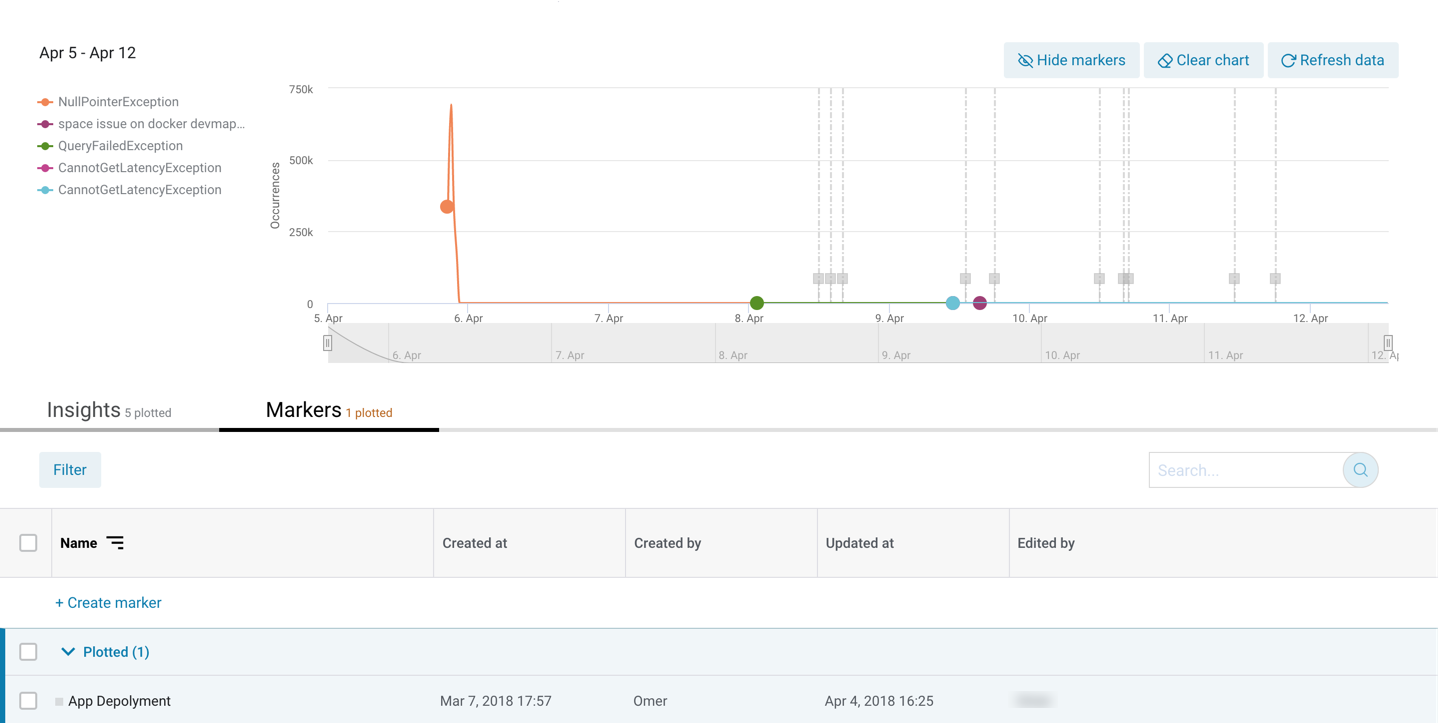This screenshot has width=1439, height=723.
Task: Click the App Depolyment gray color square
Action: coord(59,702)
